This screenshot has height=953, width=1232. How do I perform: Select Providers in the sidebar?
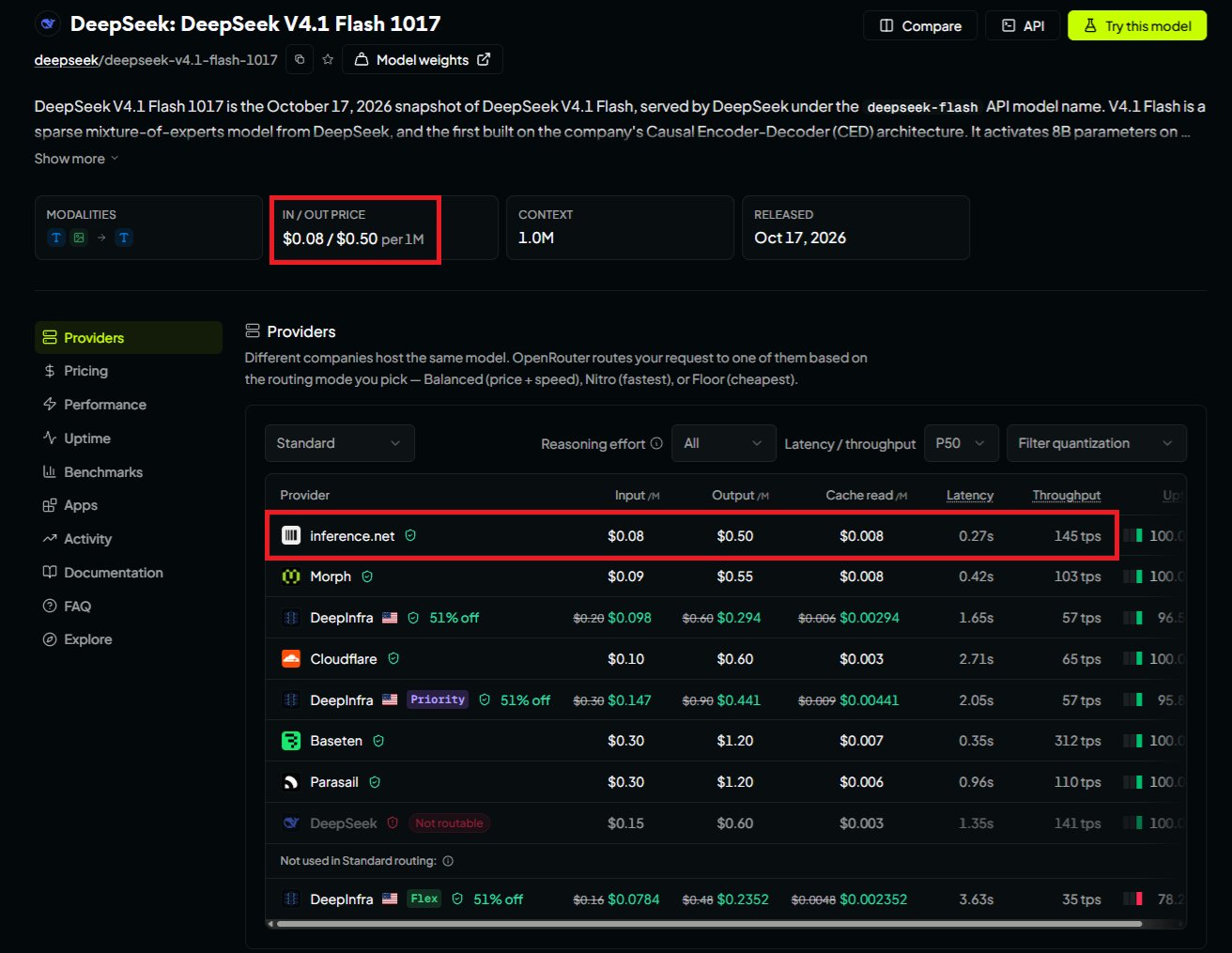click(x=129, y=338)
